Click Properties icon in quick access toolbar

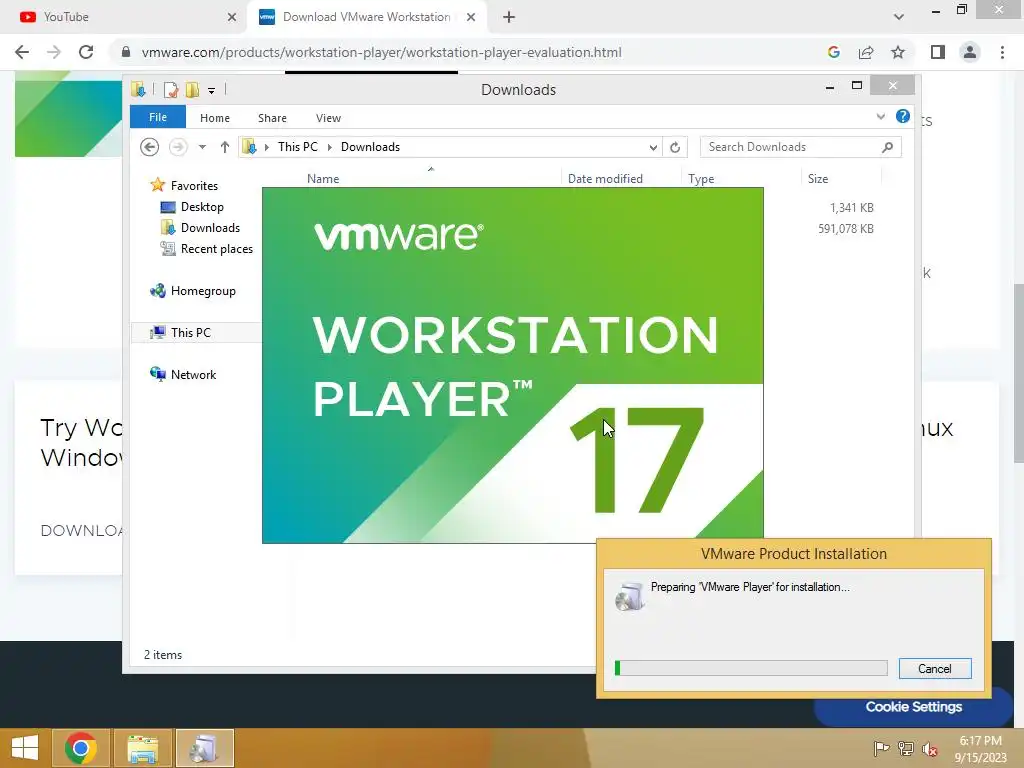tap(171, 90)
